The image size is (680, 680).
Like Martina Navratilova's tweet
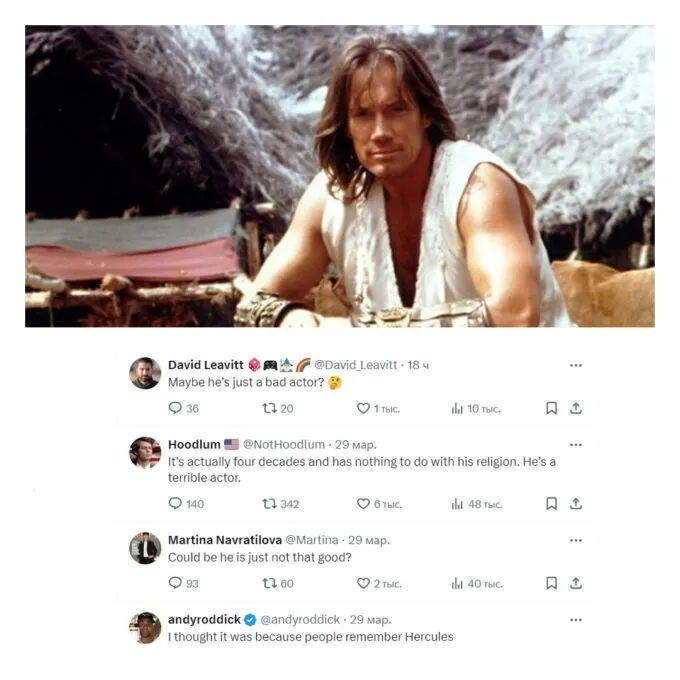(x=363, y=583)
